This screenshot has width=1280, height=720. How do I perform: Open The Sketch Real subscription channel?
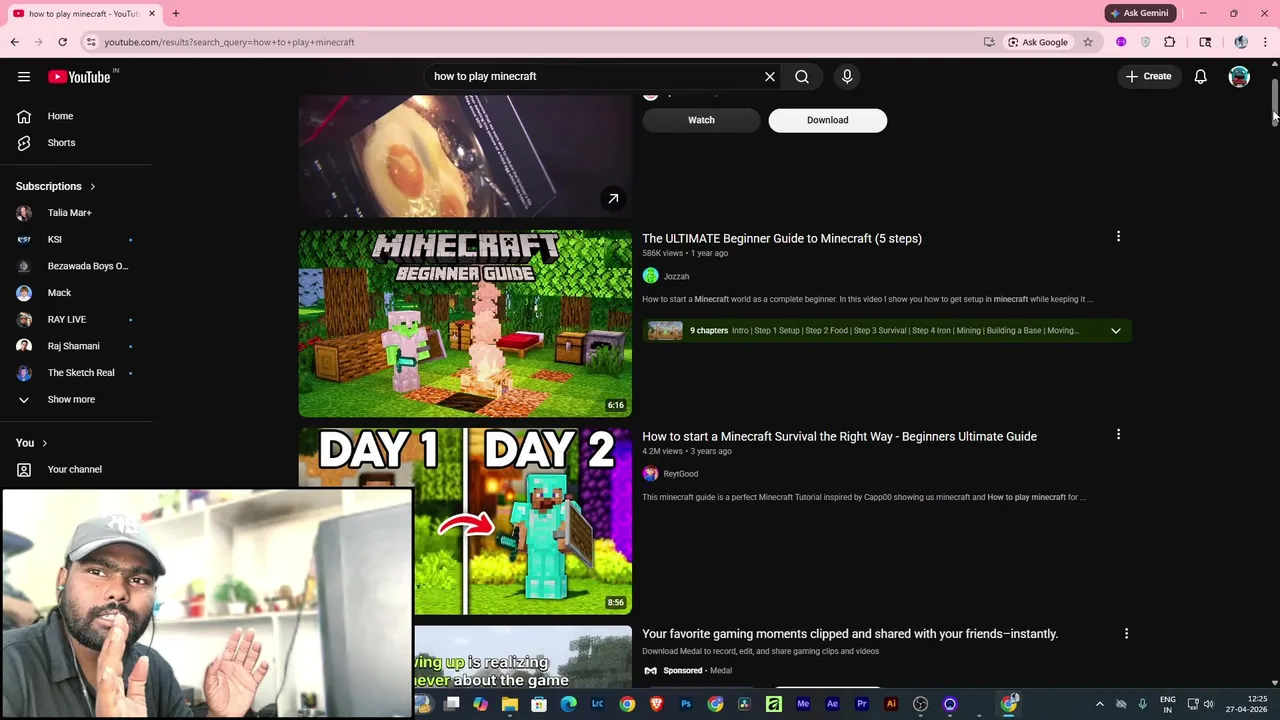[81, 372]
